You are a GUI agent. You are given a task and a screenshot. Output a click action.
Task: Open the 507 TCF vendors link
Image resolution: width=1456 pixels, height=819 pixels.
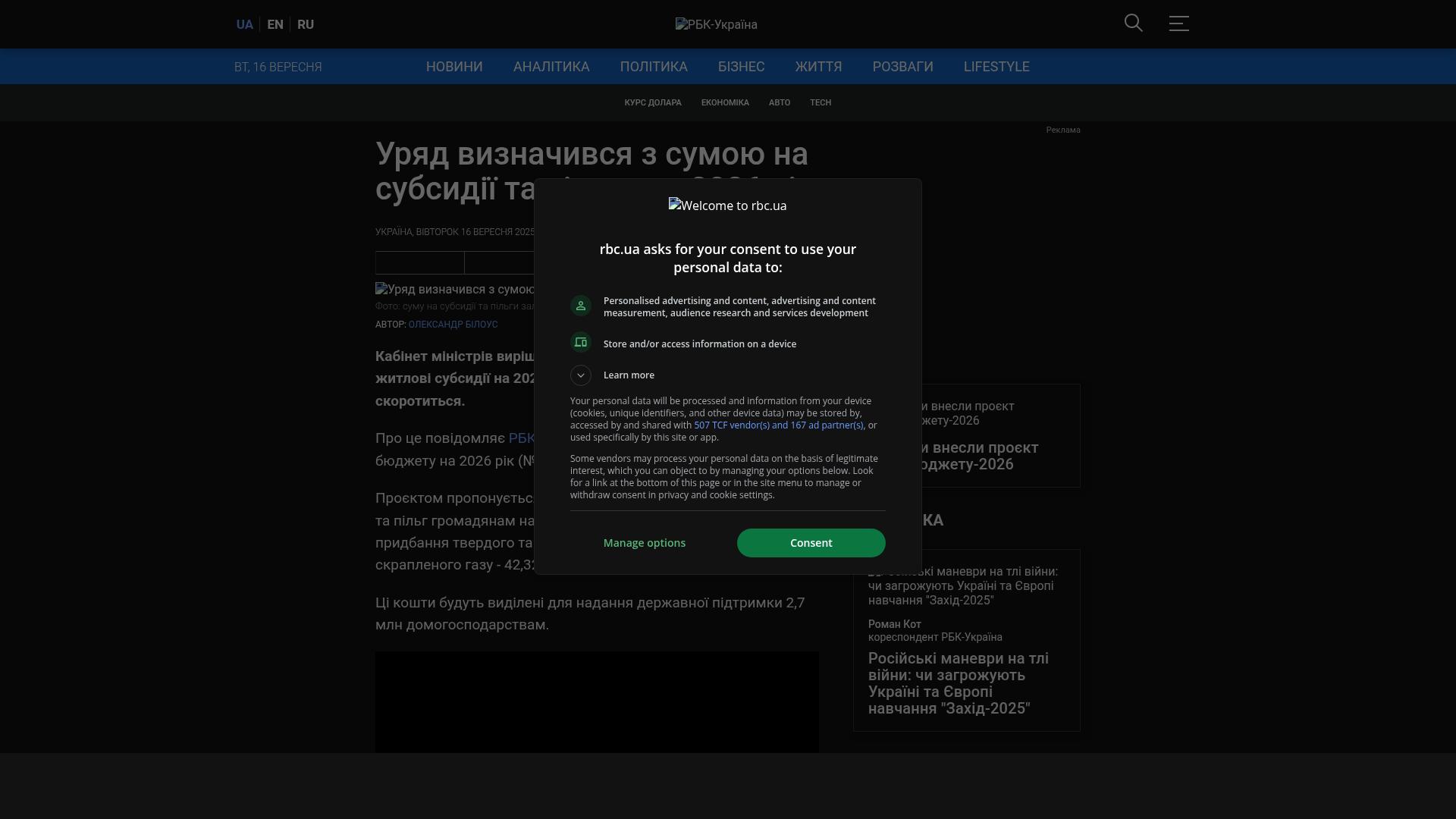pyautogui.click(x=778, y=425)
